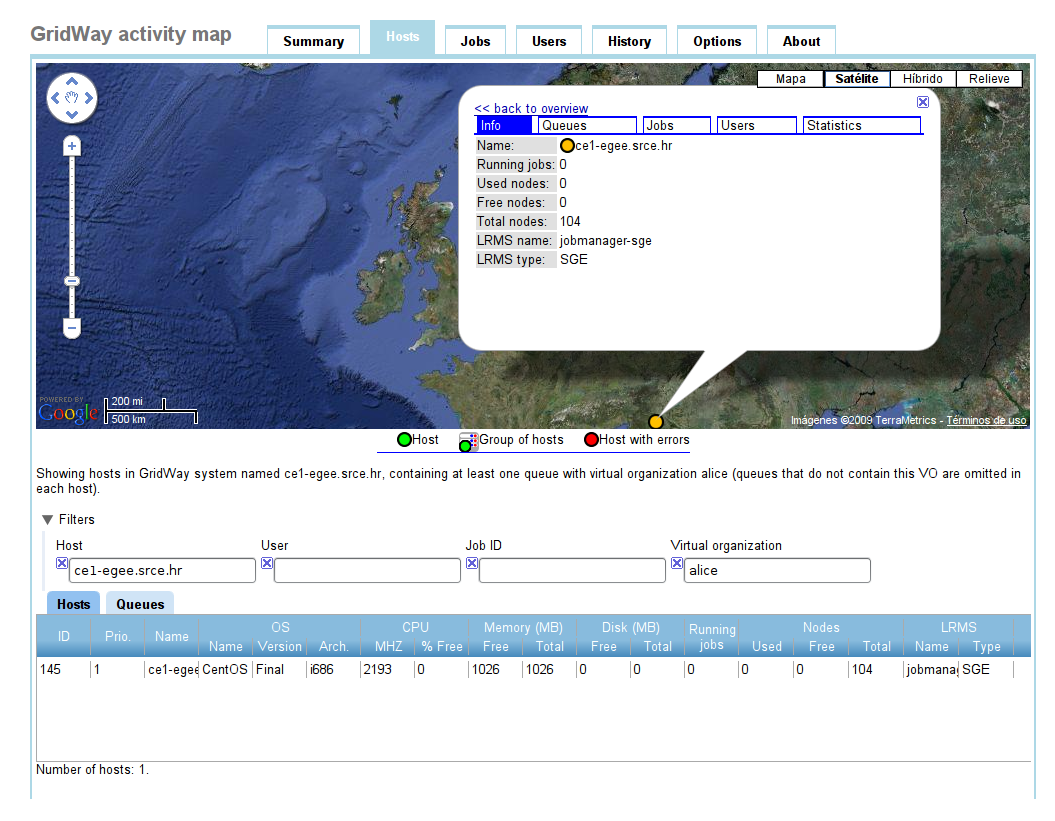This screenshot has height=821, width=1055.
Task: Sort by CPU MHZ column
Action: (x=388, y=646)
